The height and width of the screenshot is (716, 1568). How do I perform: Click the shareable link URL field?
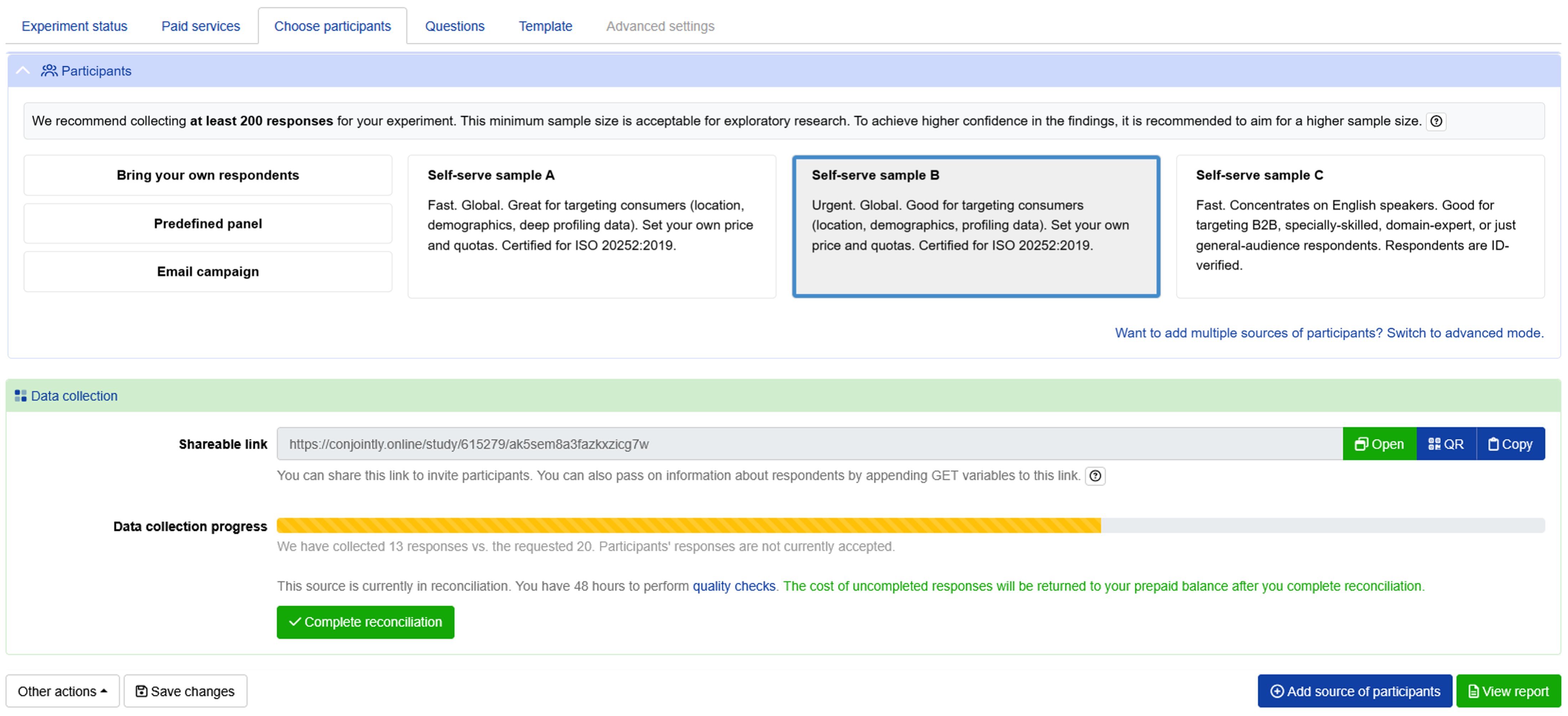[810, 444]
